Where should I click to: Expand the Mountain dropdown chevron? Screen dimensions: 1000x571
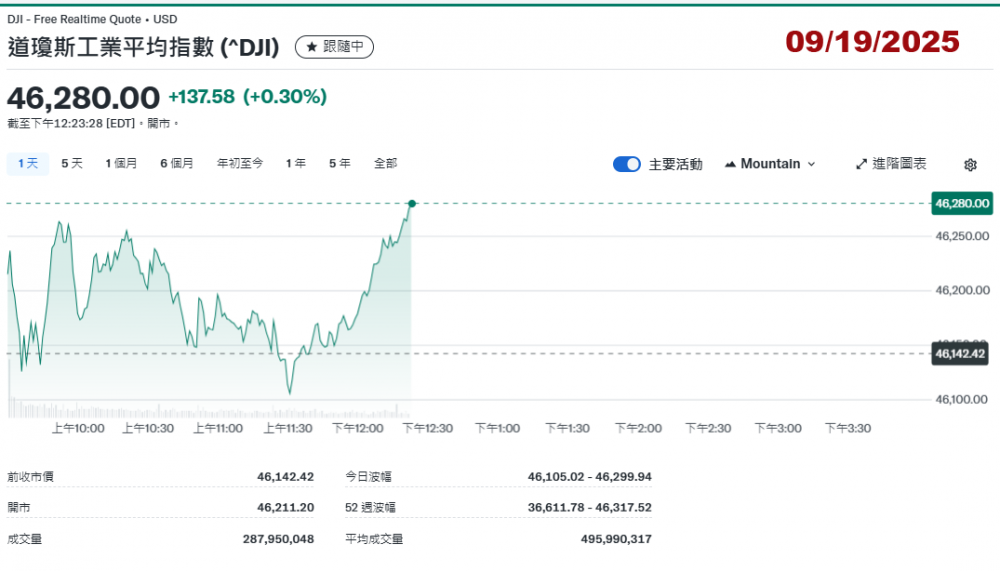811,164
